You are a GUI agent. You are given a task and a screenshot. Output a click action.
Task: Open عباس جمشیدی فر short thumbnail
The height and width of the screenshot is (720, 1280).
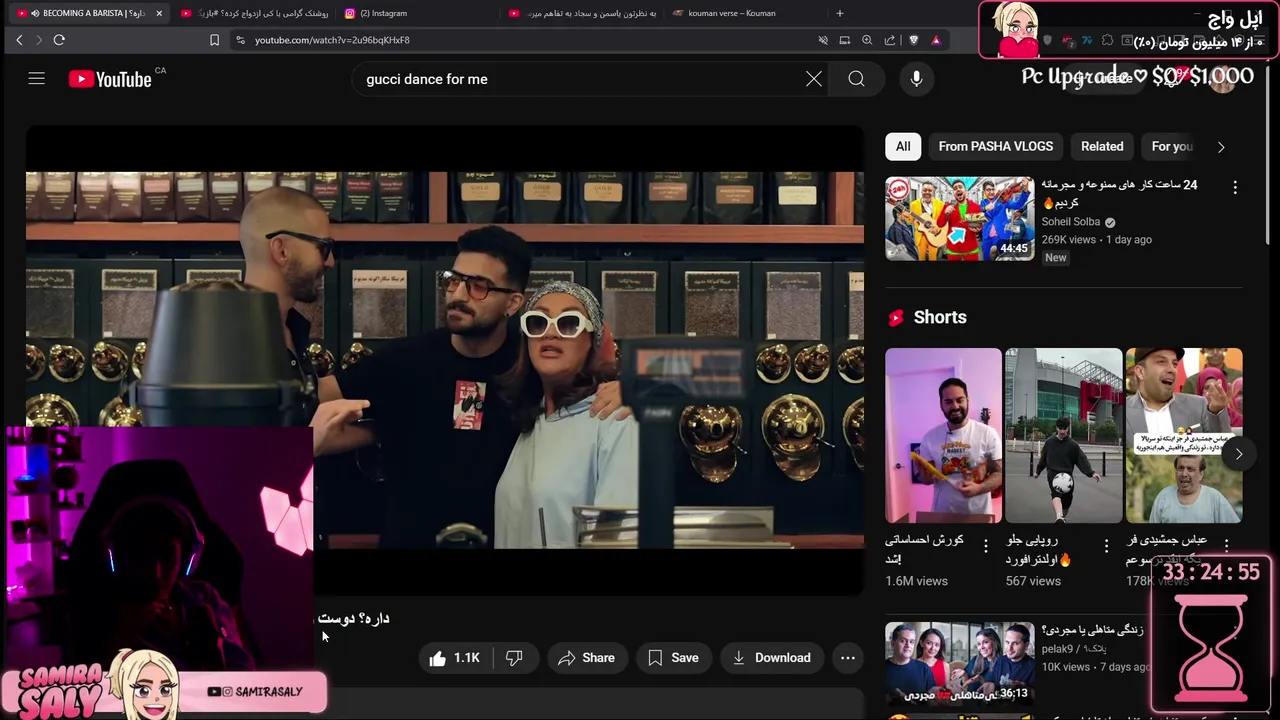1184,435
